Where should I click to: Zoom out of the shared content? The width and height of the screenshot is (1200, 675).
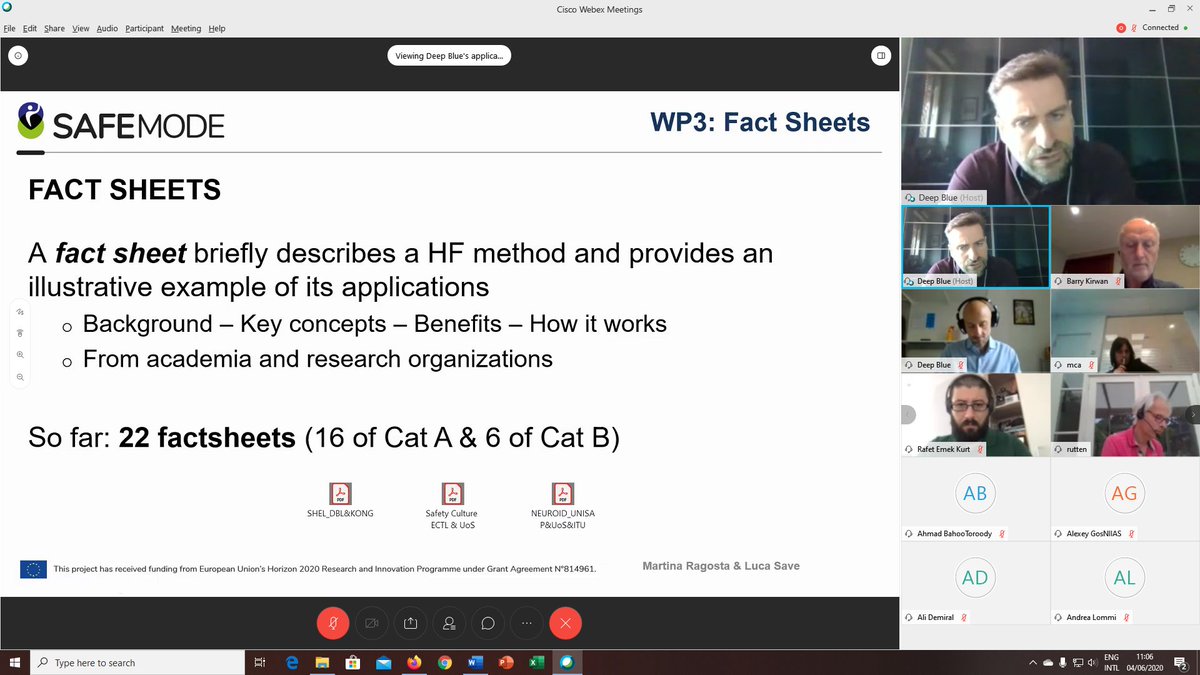click(20, 377)
